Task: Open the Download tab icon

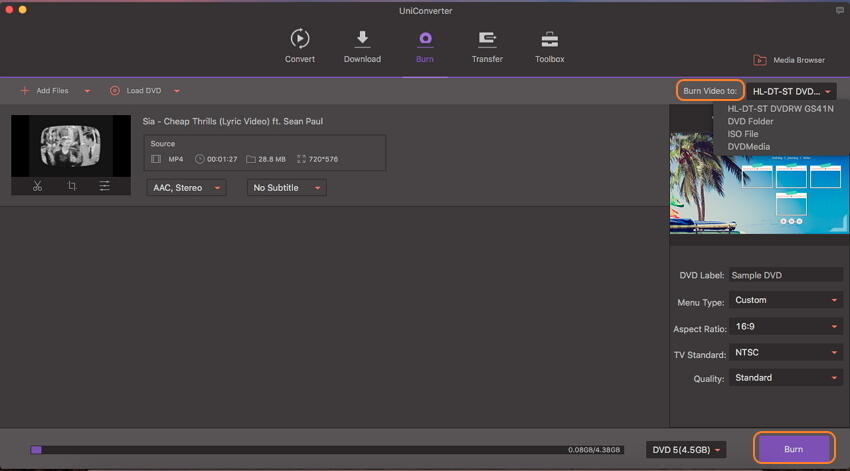Action: click(x=362, y=38)
